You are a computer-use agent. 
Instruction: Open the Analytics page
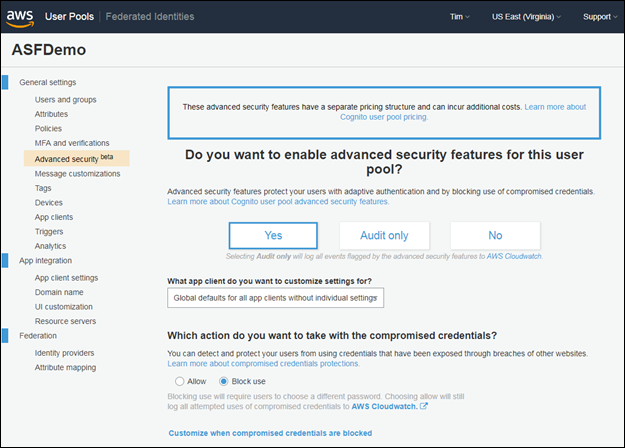pyautogui.click(x=50, y=246)
